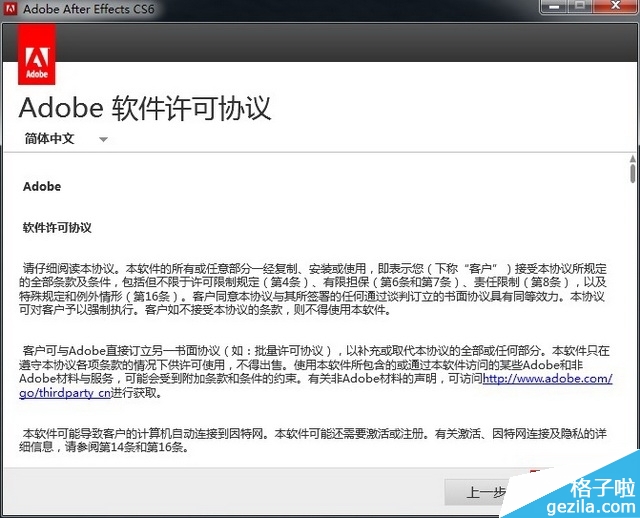Click the license agreement scrollbar thumb

coord(632,174)
